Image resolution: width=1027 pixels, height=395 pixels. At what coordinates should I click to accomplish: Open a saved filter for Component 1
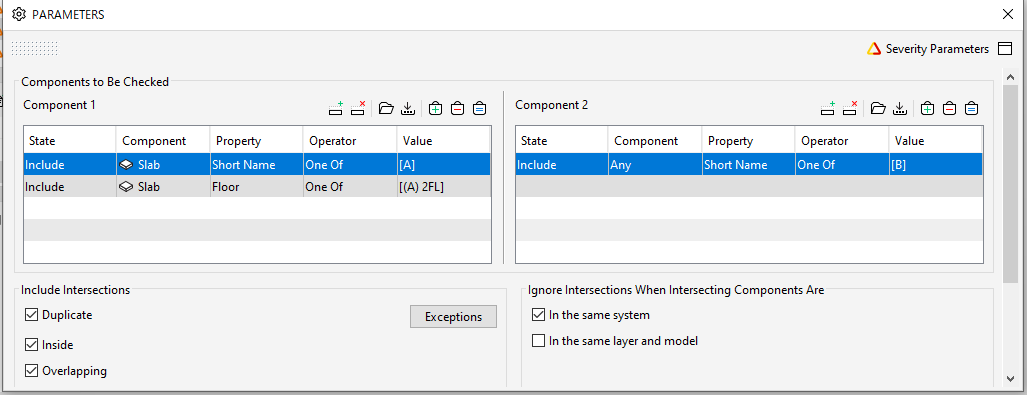coord(386,108)
